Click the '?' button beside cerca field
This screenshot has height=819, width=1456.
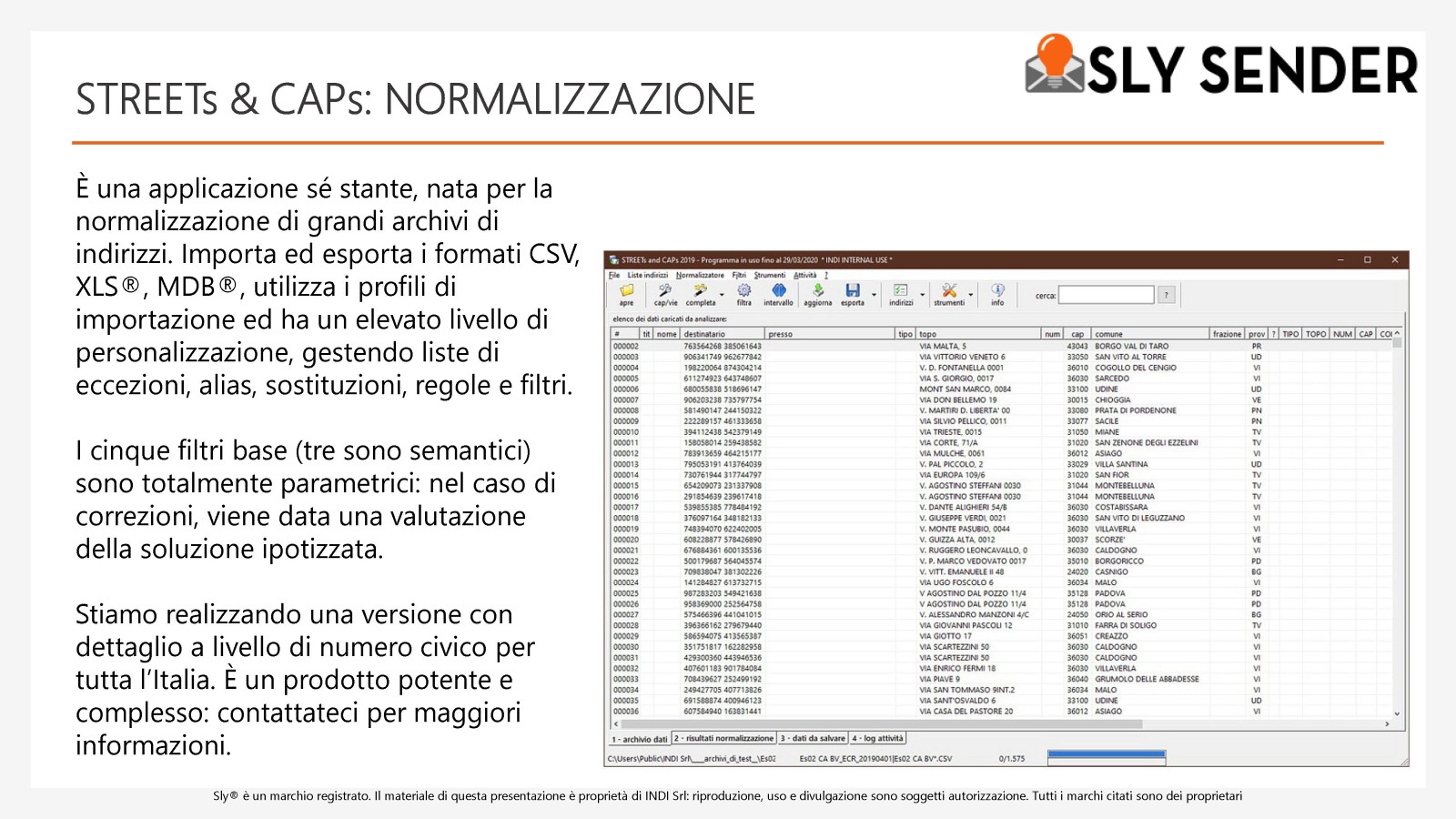[x=1167, y=295]
